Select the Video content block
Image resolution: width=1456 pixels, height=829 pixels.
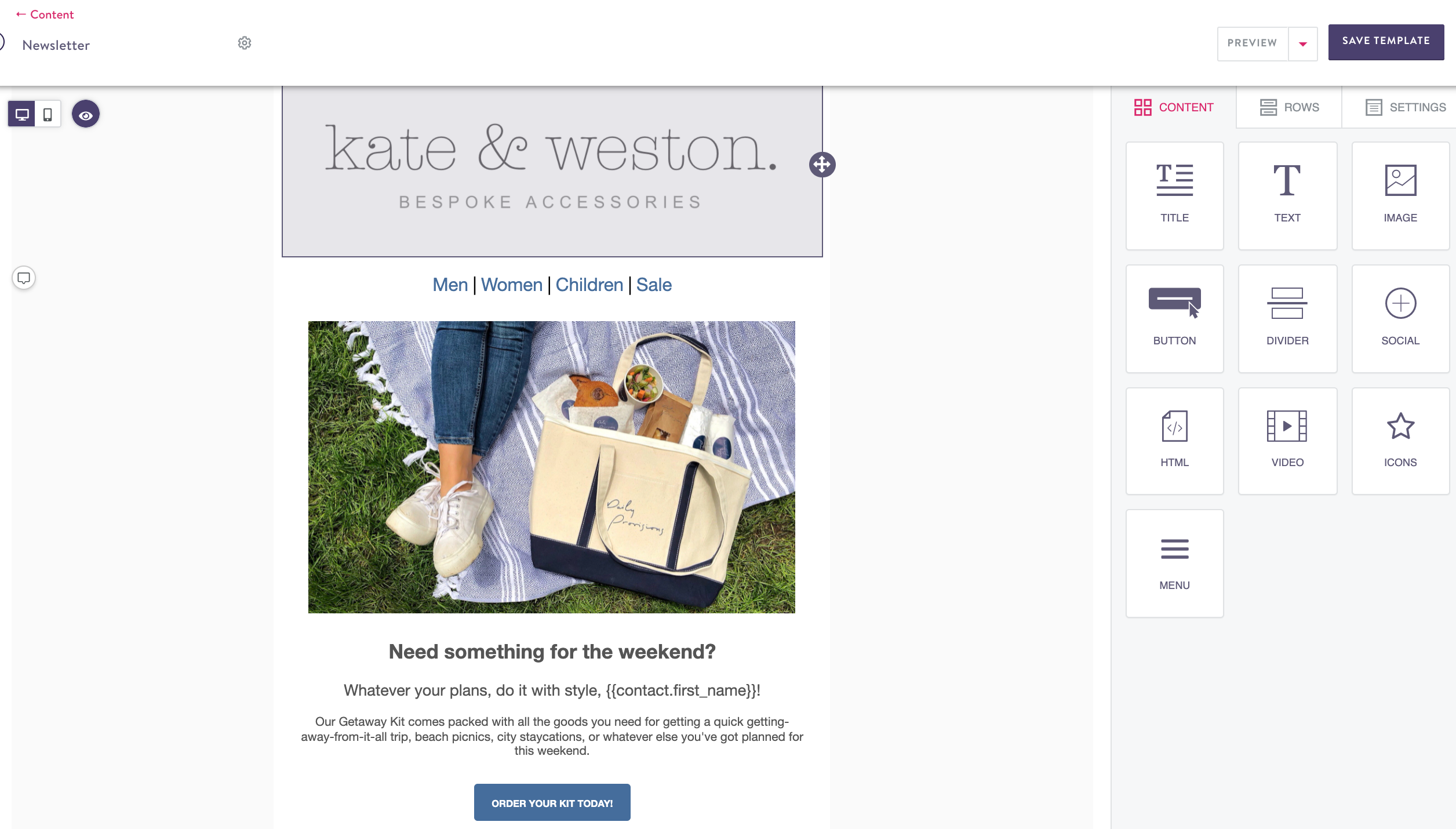[x=1287, y=441]
